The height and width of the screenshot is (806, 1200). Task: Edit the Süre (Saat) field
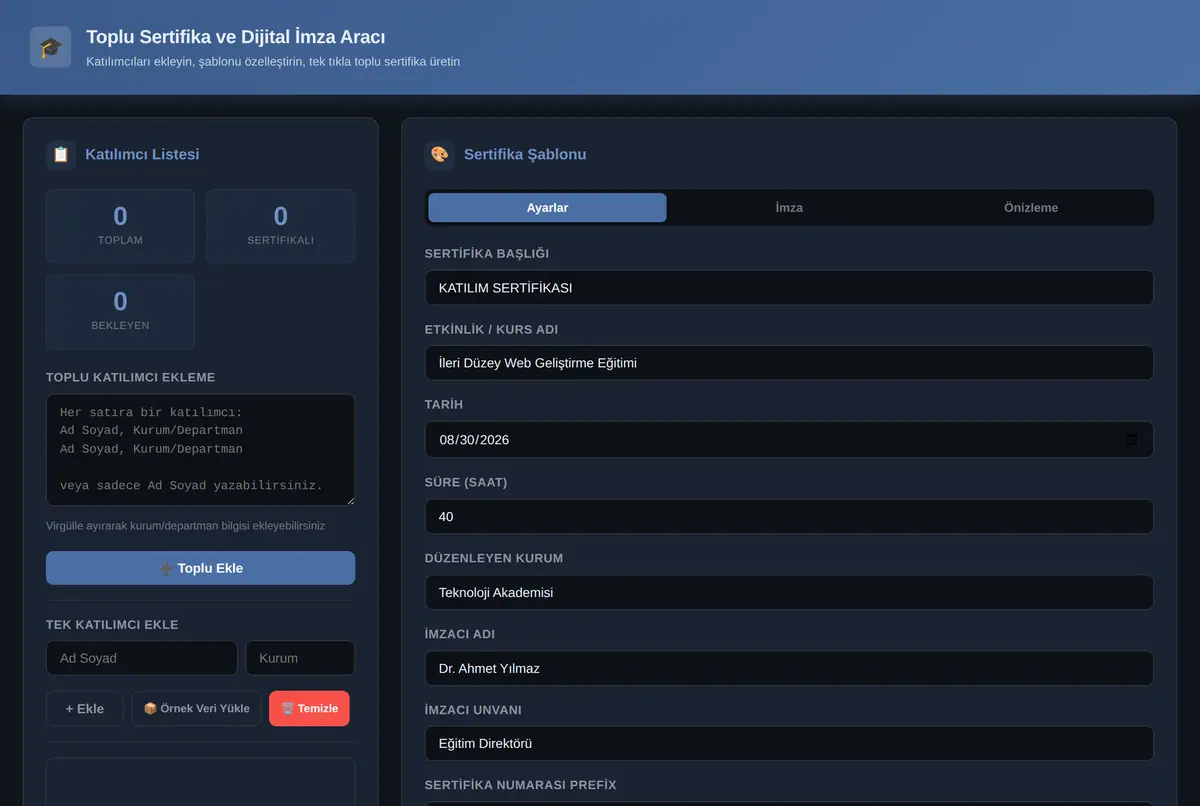pos(789,516)
